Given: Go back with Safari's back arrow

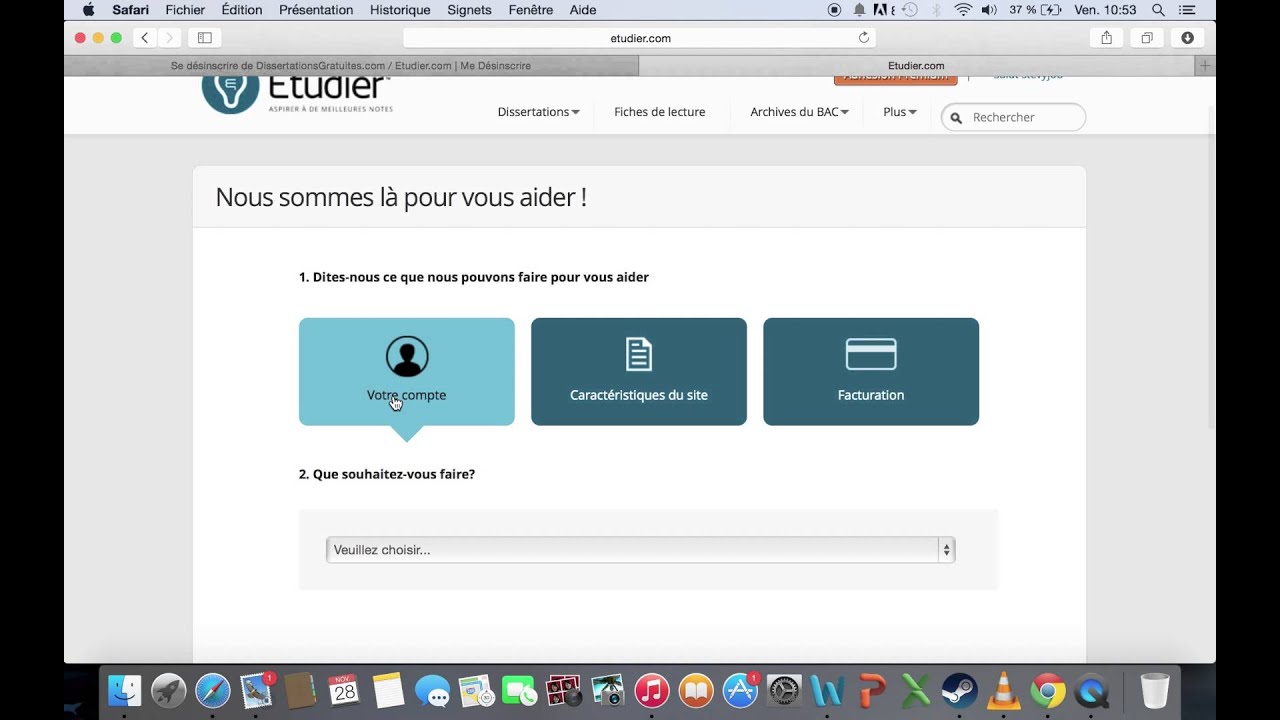Looking at the screenshot, I should point(145,38).
